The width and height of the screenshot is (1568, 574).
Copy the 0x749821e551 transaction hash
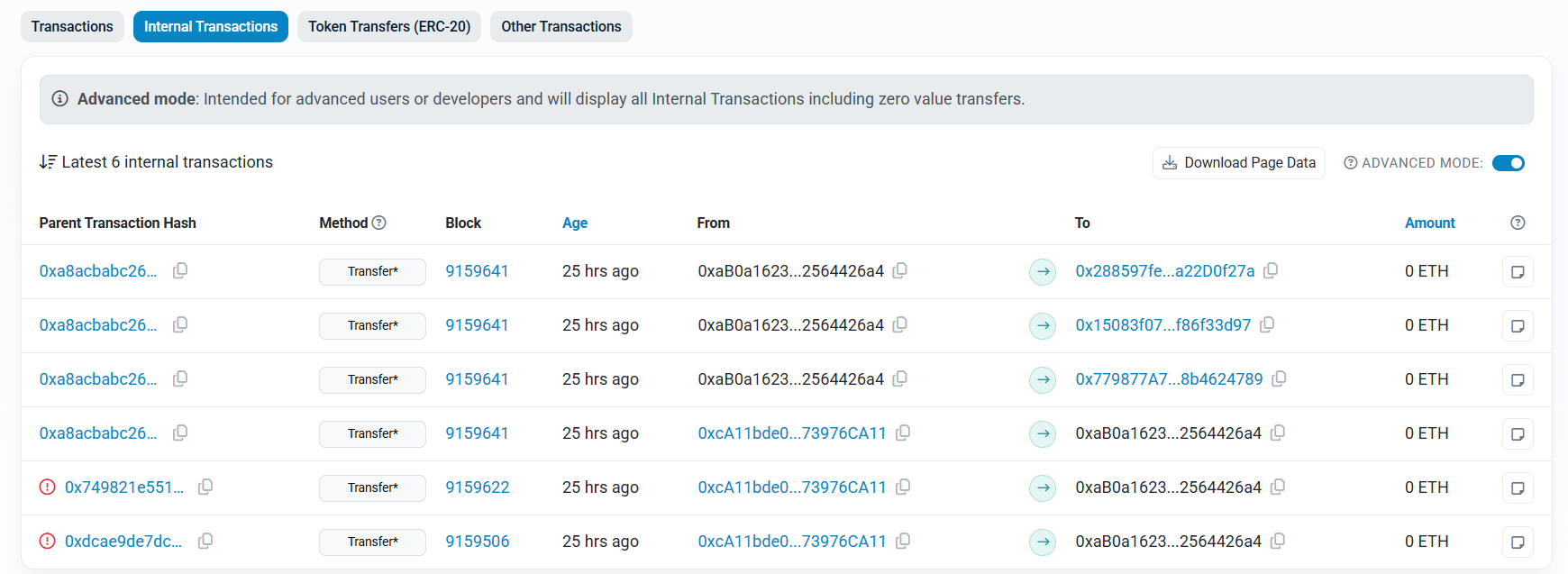pyautogui.click(x=205, y=487)
